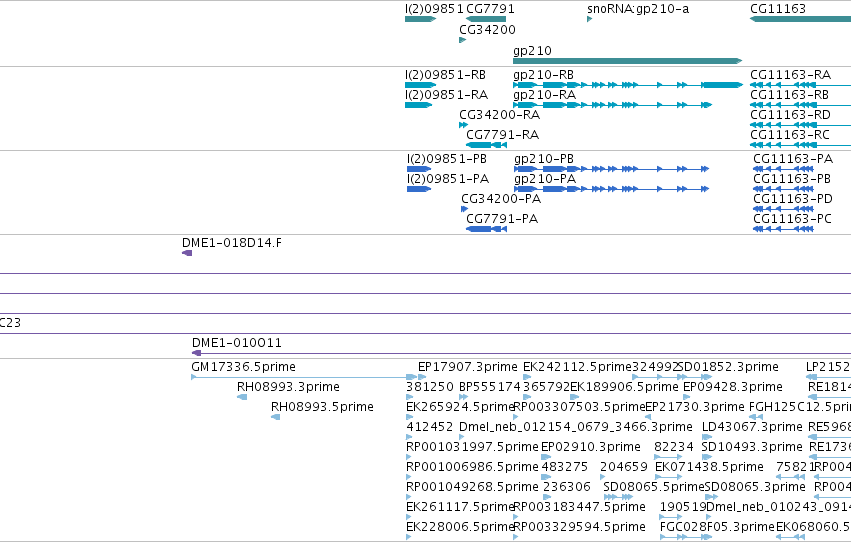Click the SD08065.3prime EST

pos(712,498)
